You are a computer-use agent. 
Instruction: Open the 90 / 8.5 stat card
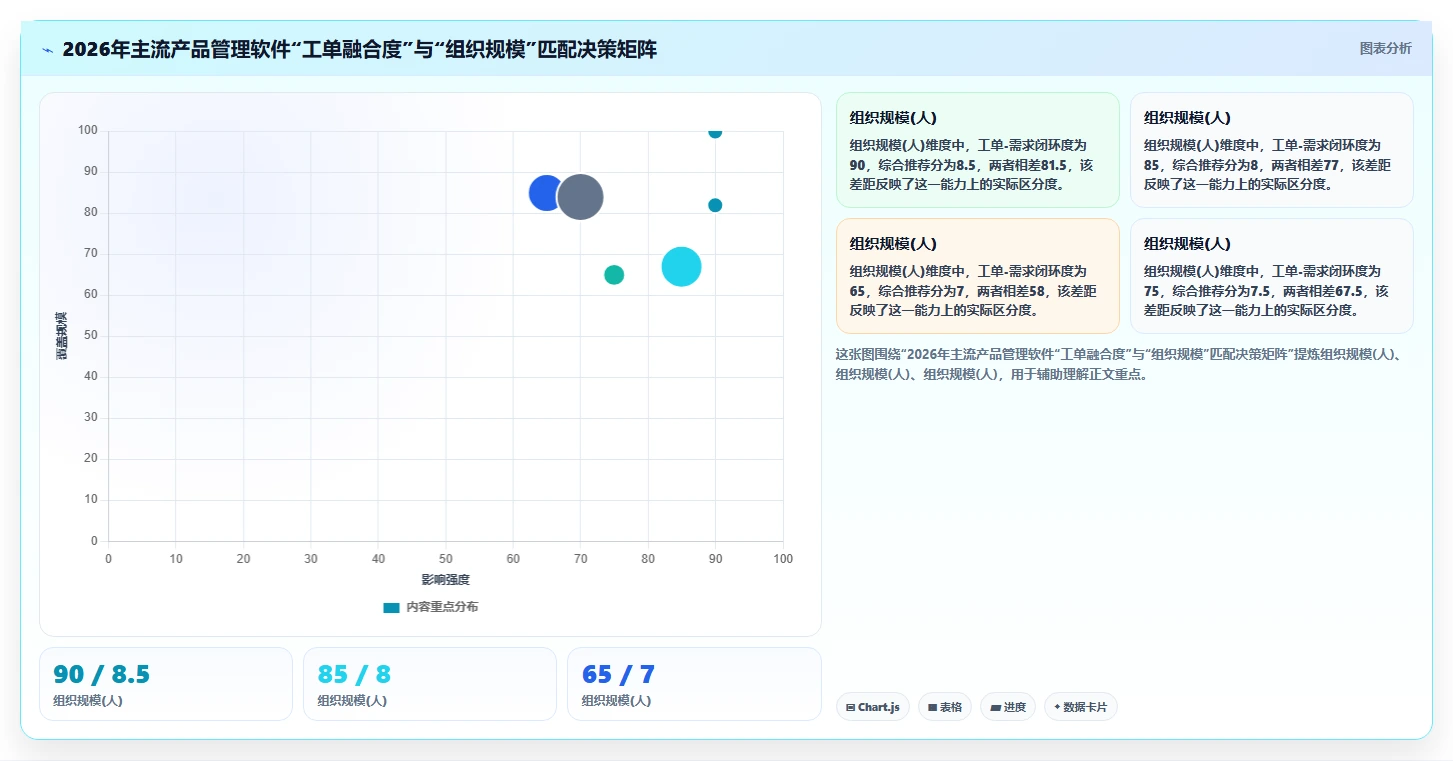tap(166, 684)
